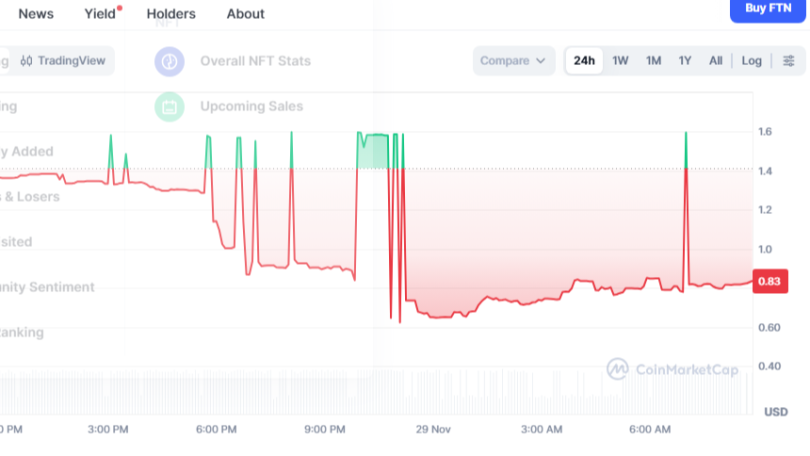This screenshot has width=810, height=456.
Task: Click the Compare chevron arrow
Action: click(x=541, y=61)
